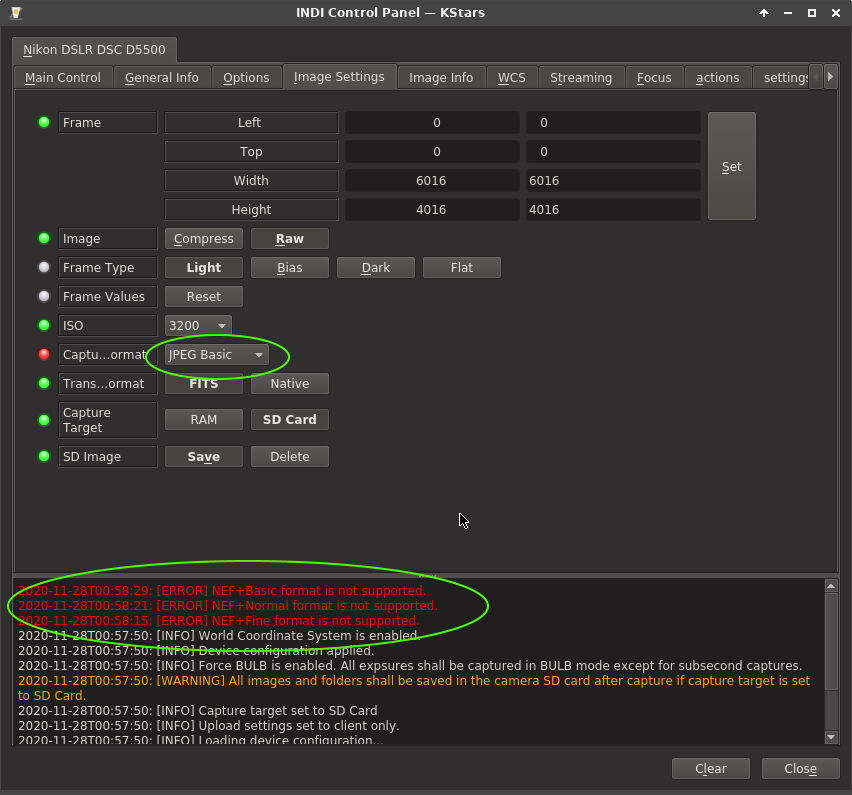
Task: Click the Height input field showing 4016
Action: (612, 209)
